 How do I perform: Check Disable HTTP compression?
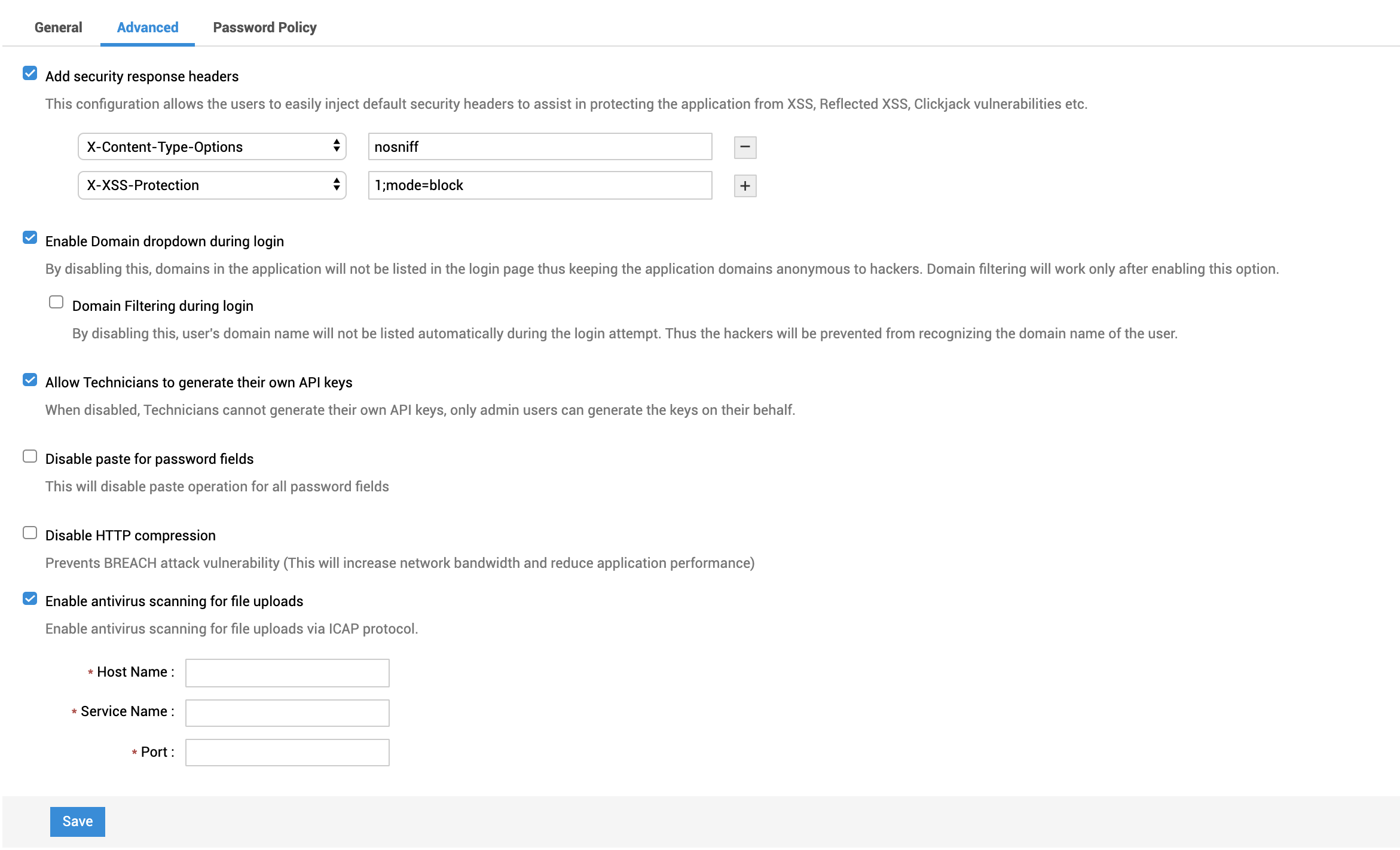coord(29,532)
